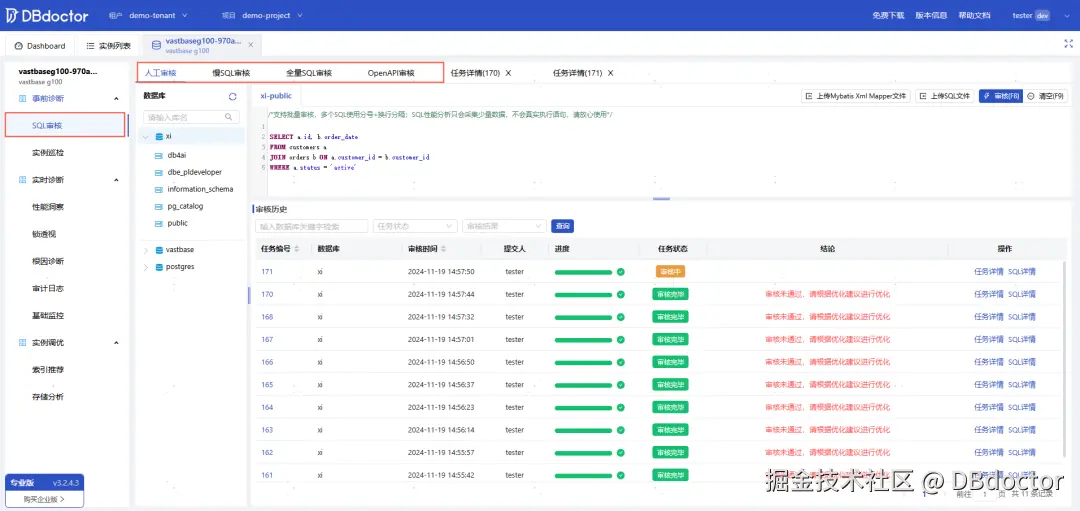Open 锁透视 in the sidebar
The image size is (1080, 511).
(43, 234)
